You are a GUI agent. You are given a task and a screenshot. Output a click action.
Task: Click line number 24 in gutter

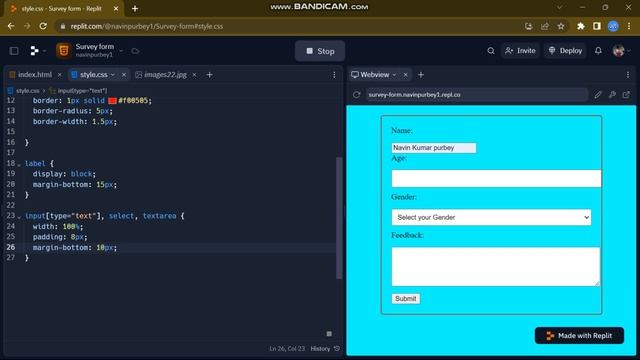(x=11, y=226)
